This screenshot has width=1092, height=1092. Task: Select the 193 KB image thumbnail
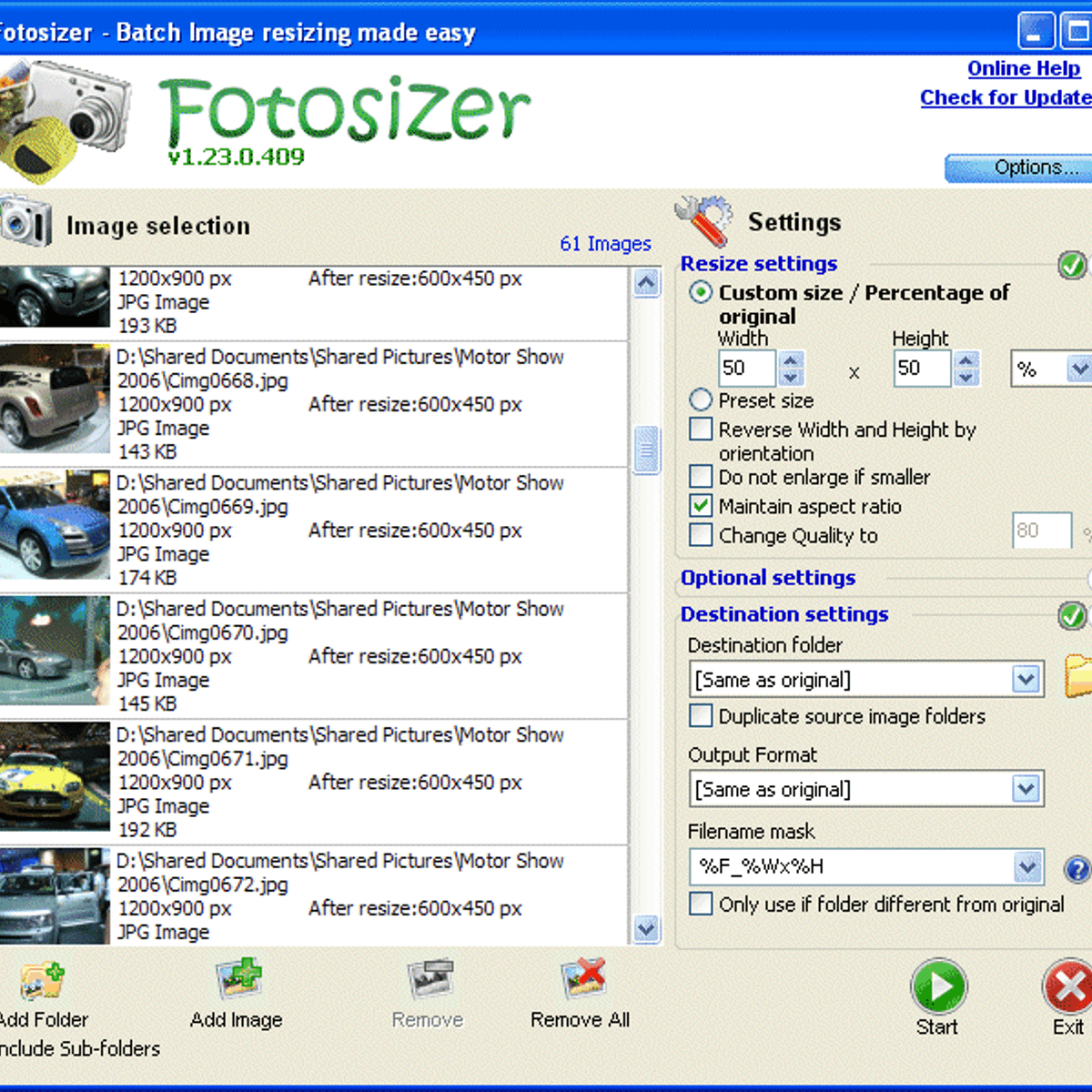click(55, 298)
